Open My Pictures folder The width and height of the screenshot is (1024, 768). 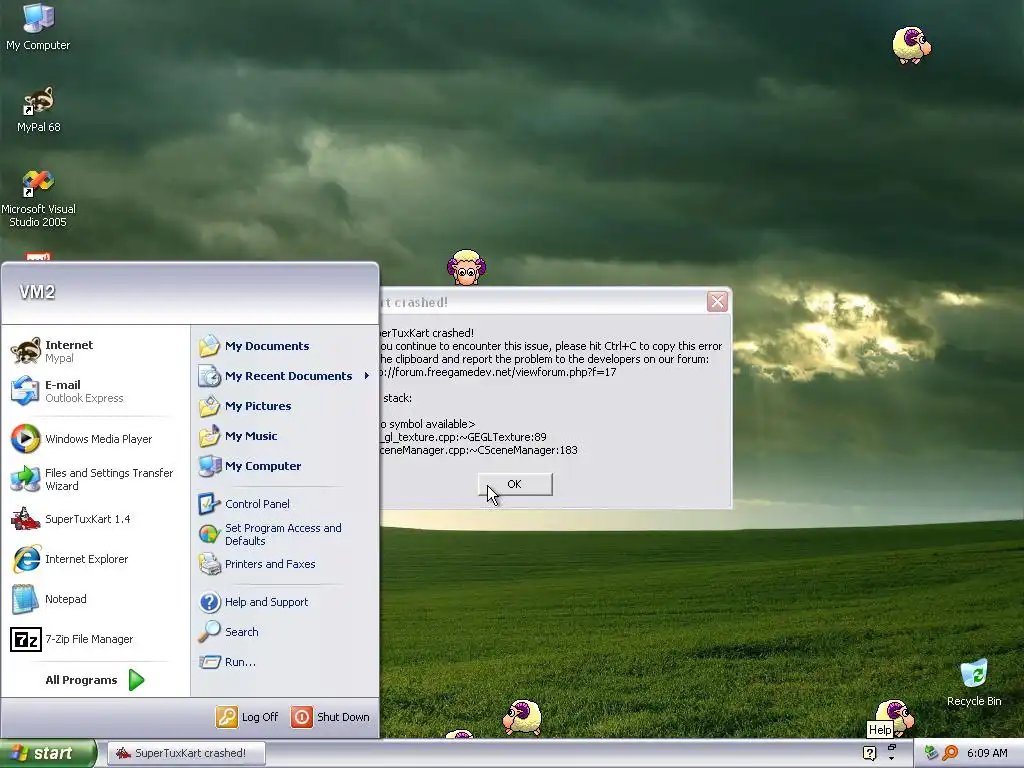click(245, 406)
